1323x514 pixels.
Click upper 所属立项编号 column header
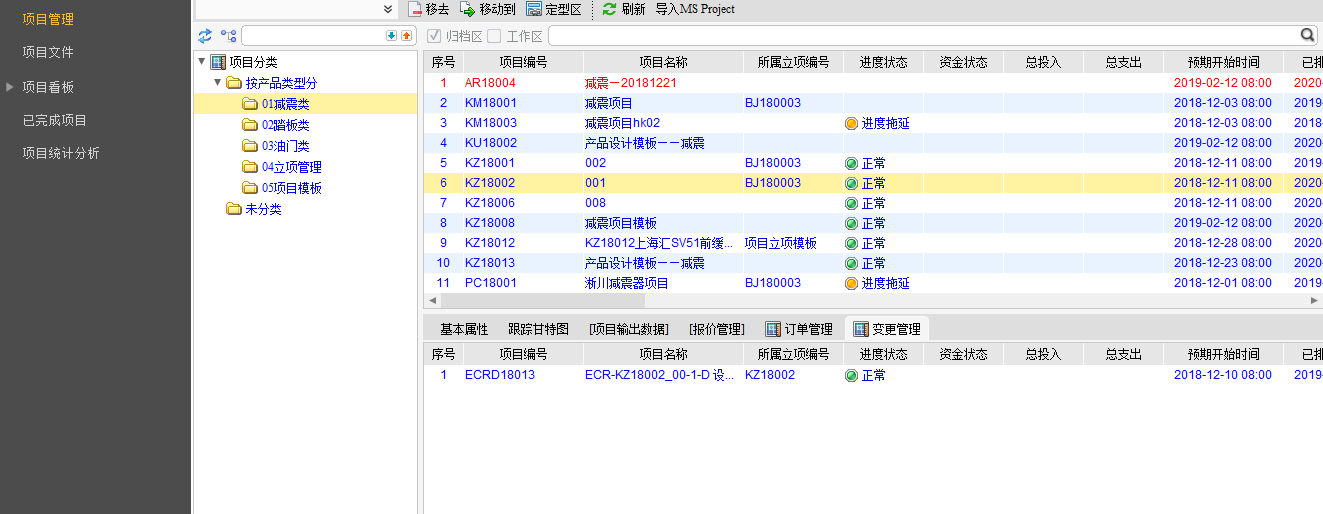point(793,62)
